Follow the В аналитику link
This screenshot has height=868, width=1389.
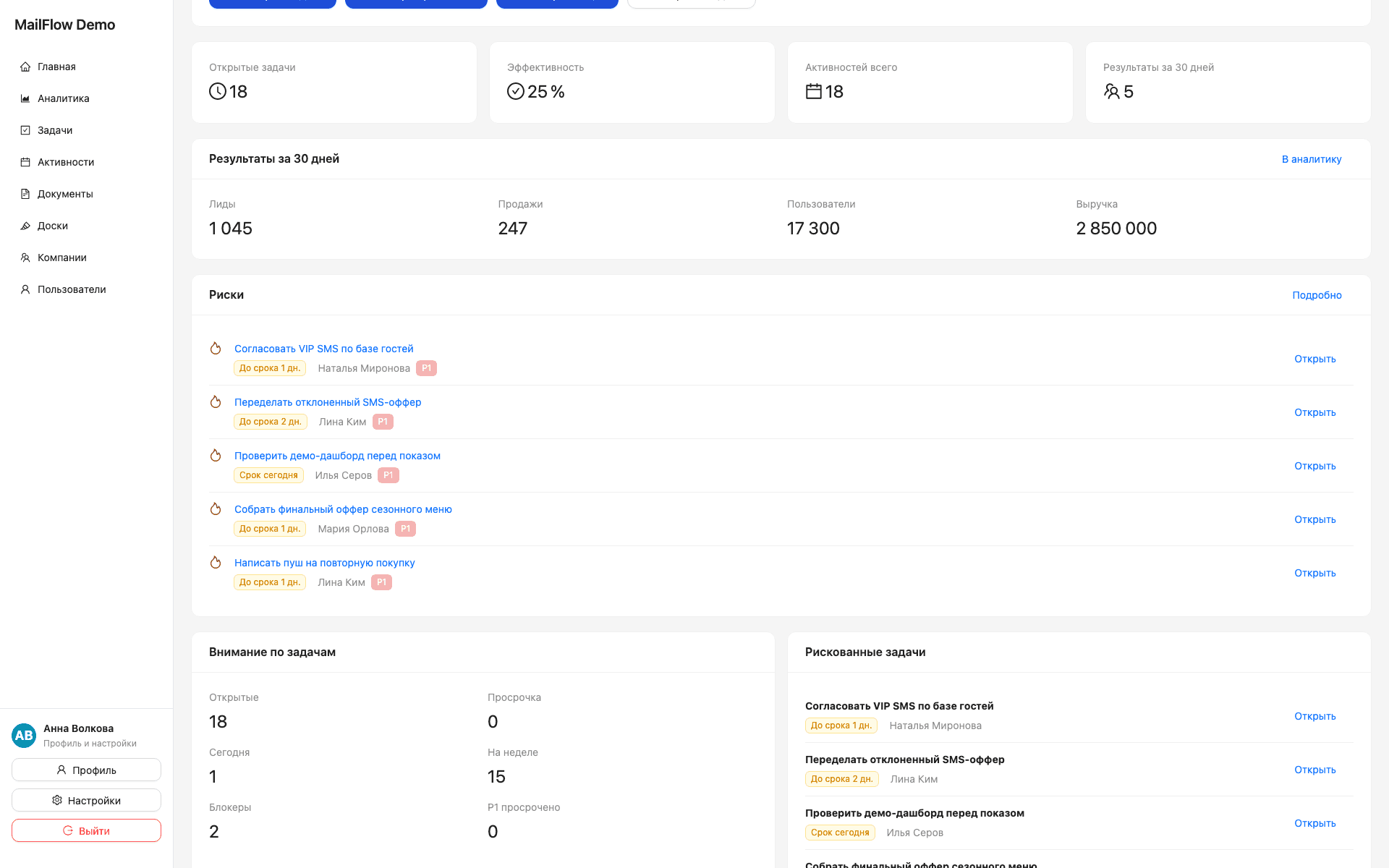click(x=1312, y=159)
